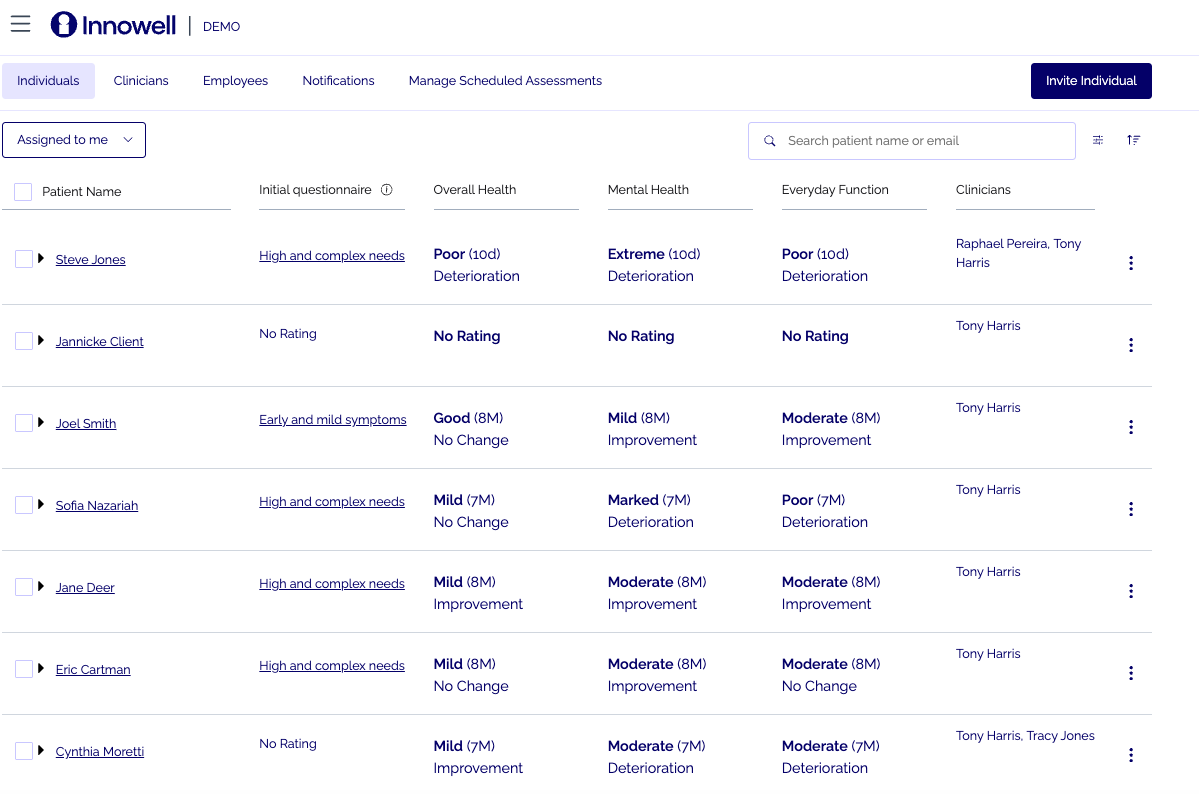Image resolution: width=1199 pixels, height=794 pixels.
Task: Open Steve Jones patient link
Action: click(90, 259)
